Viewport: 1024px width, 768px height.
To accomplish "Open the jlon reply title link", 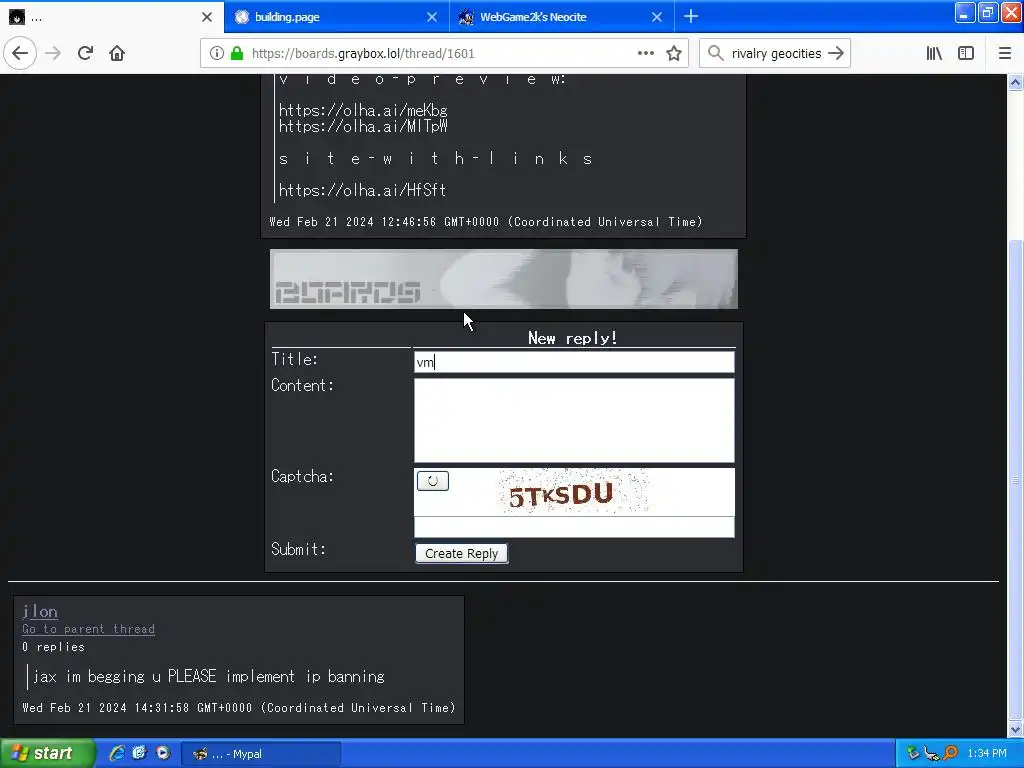I will [x=40, y=612].
